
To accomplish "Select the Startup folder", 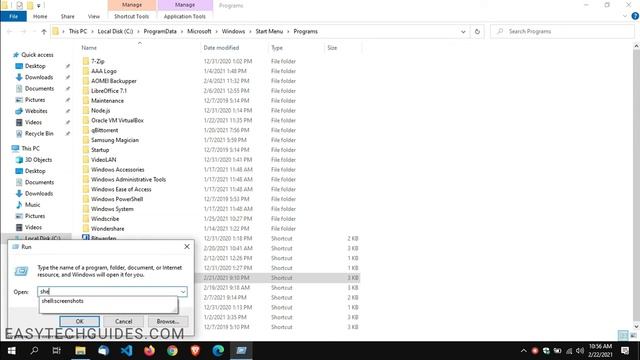I will click(100, 150).
